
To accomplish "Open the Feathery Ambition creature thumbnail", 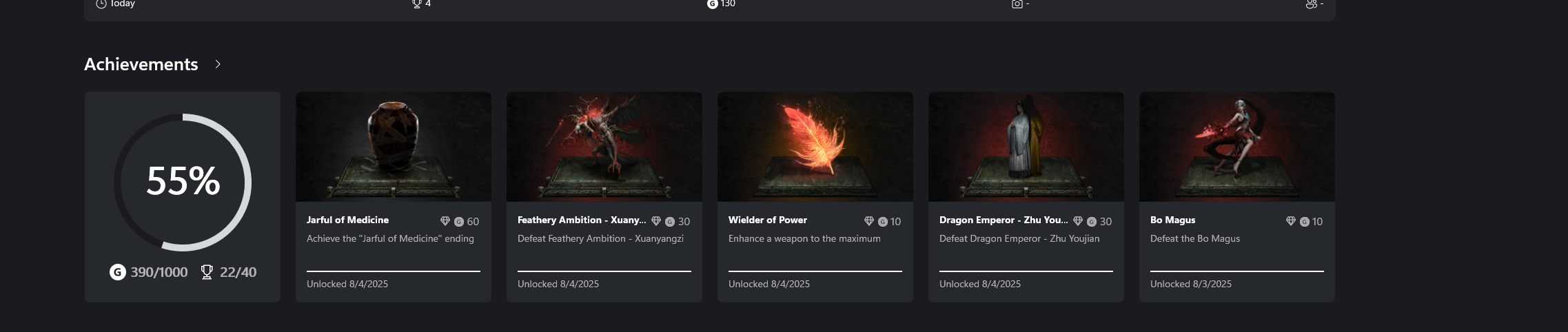I will coord(604,147).
